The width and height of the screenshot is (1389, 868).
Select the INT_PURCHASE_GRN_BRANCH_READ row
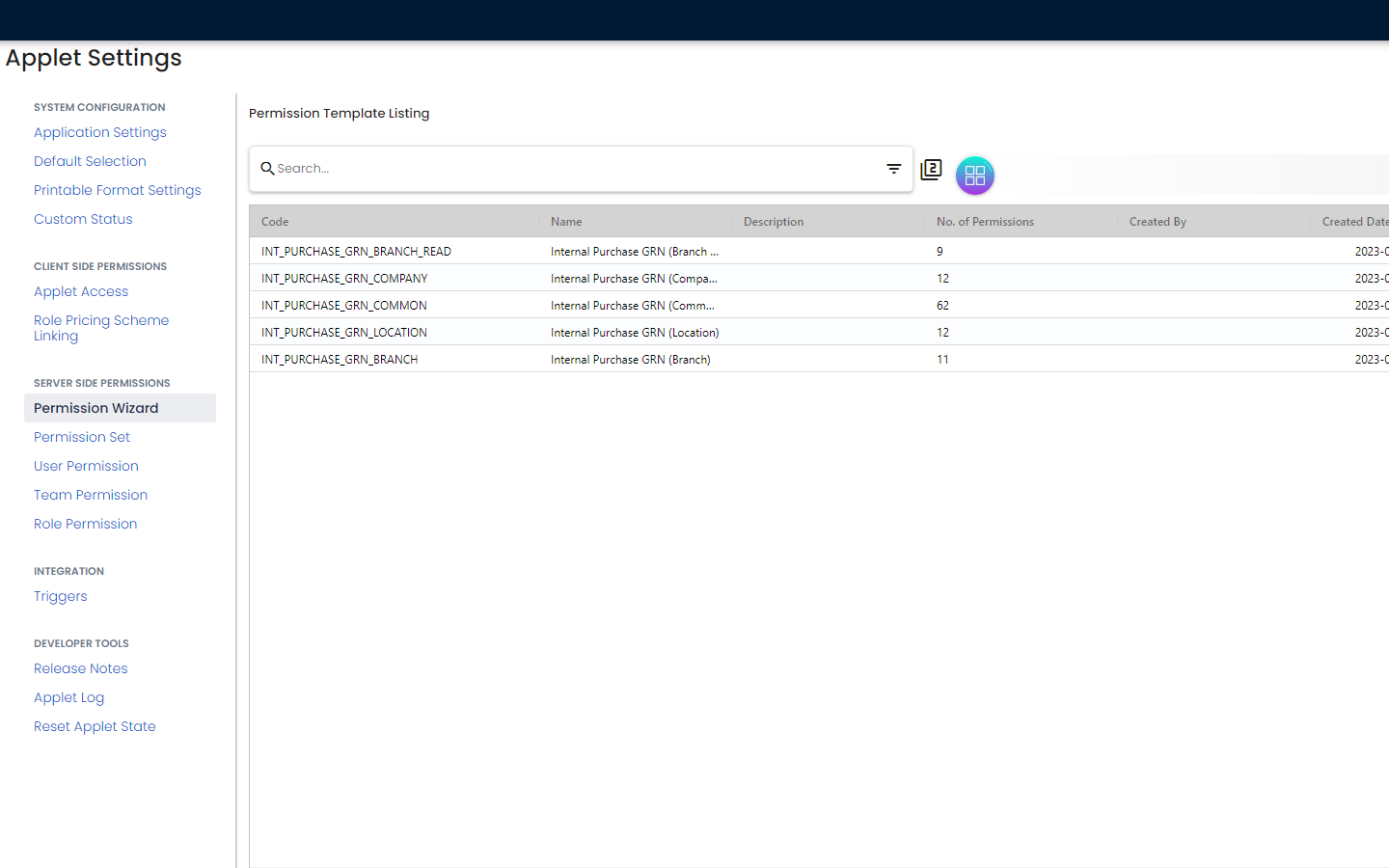[356, 252]
